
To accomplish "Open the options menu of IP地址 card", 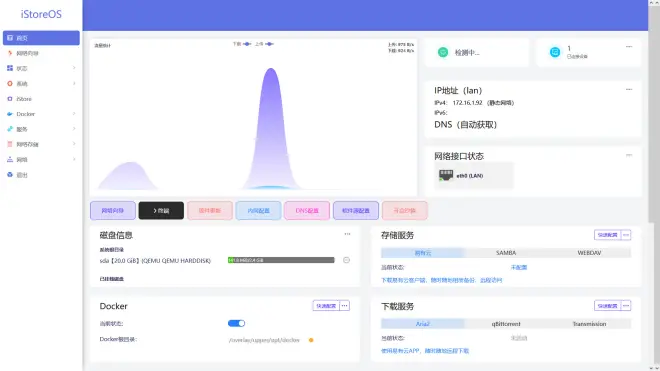I will pos(629,89).
